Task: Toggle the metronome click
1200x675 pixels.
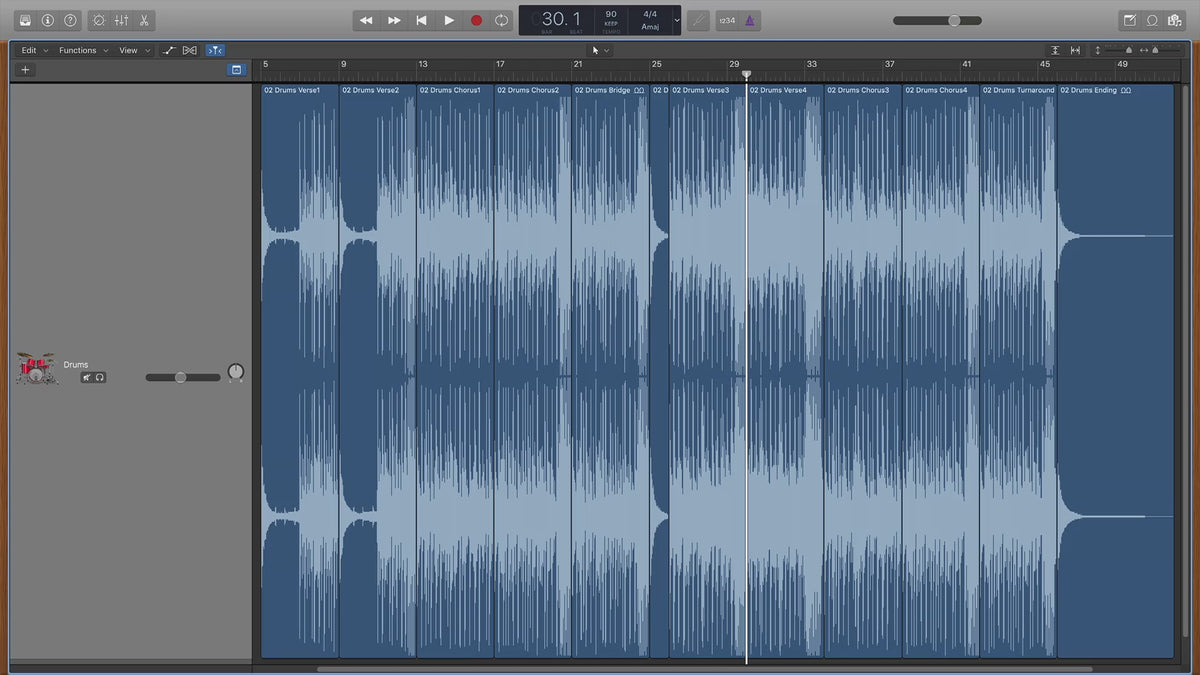Action: [x=750, y=20]
